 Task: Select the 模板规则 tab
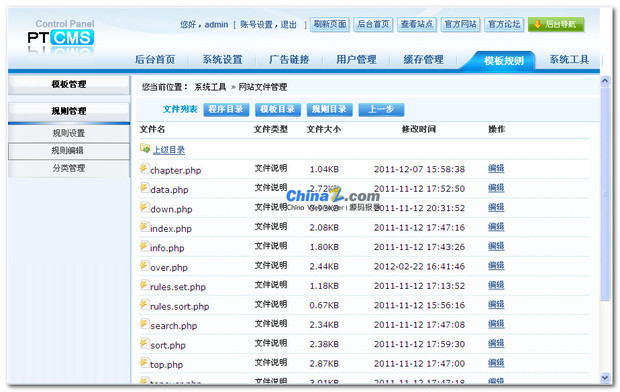pyautogui.click(x=503, y=61)
